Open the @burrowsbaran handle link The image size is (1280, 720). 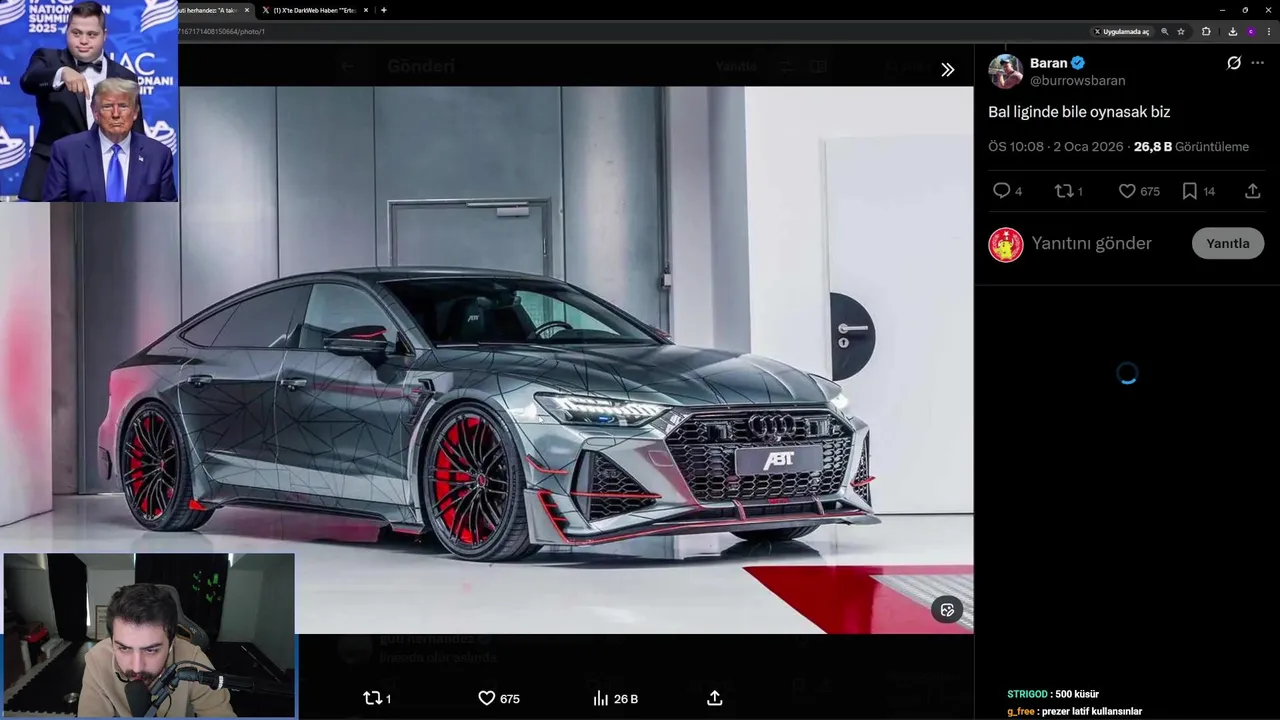click(x=1077, y=81)
